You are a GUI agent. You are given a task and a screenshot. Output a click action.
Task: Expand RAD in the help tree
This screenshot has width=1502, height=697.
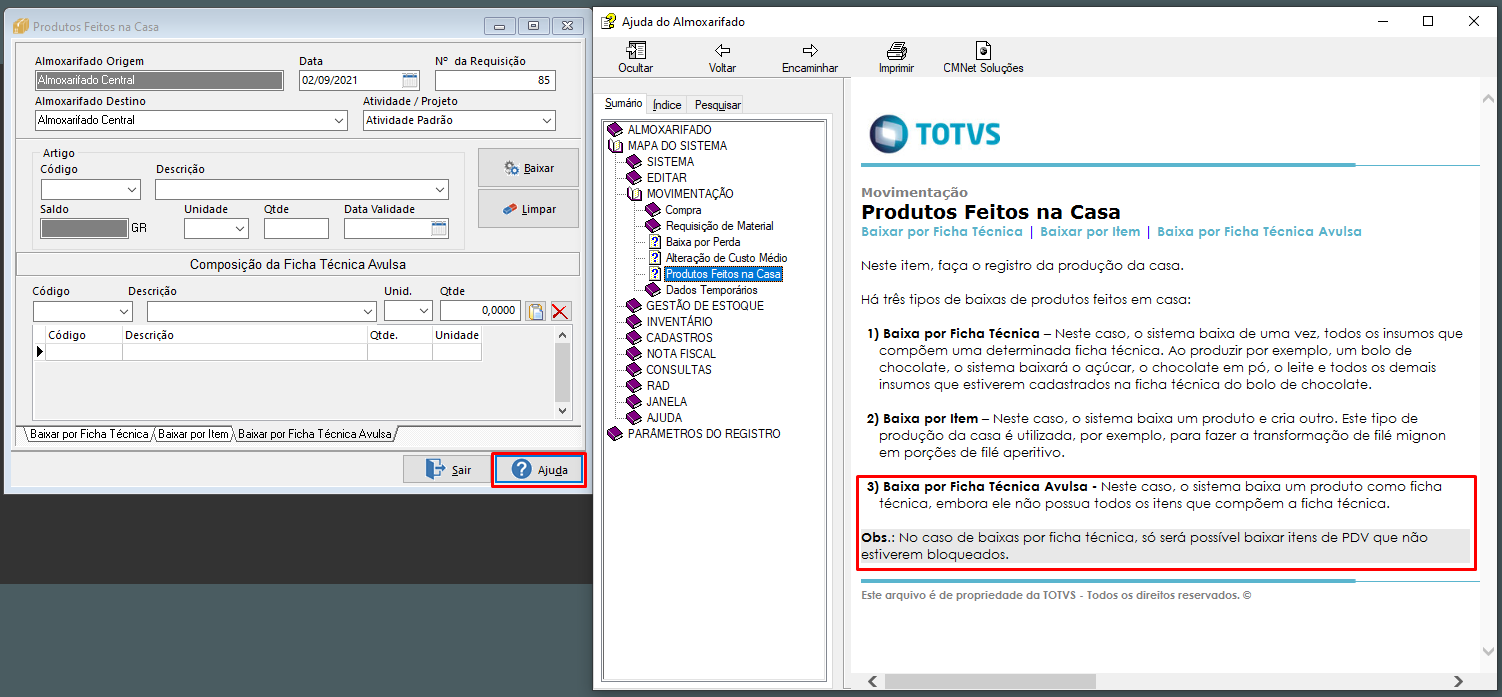(658, 386)
